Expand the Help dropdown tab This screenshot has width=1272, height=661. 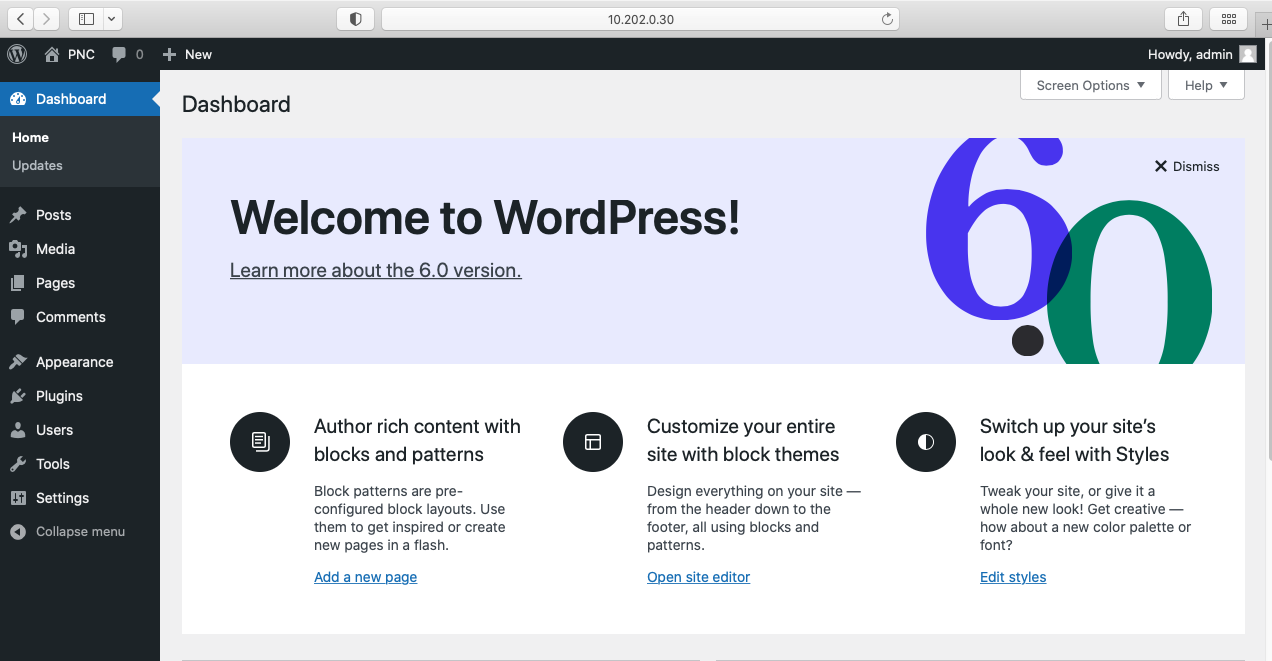click(1206, 85)
